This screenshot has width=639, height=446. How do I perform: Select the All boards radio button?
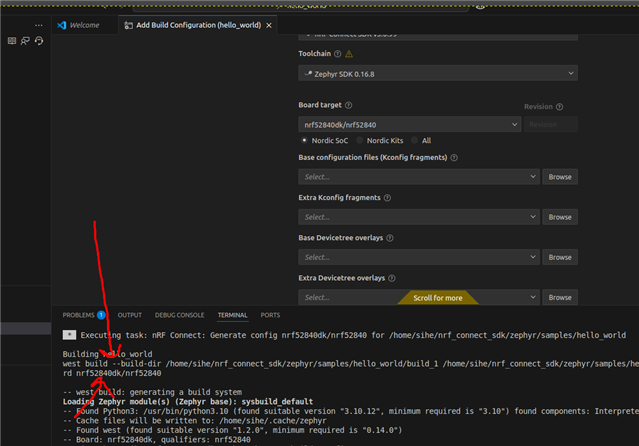(x=414, y=140)
